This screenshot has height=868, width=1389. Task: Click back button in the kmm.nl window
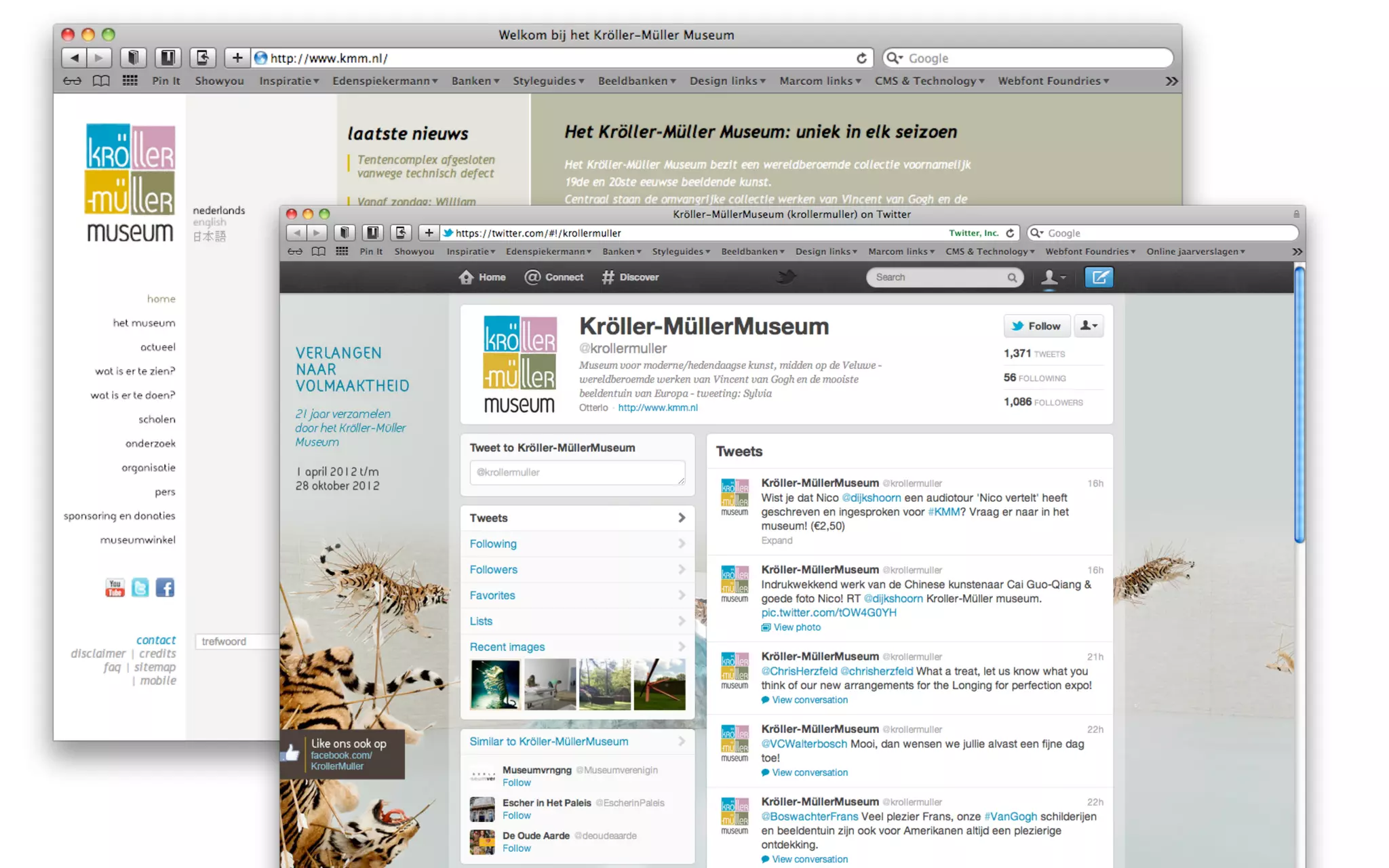tap(74, 58)
